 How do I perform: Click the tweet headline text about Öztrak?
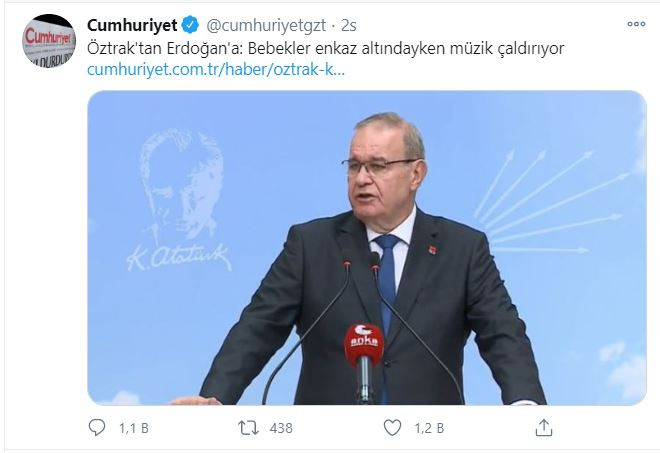click(325, 48)
